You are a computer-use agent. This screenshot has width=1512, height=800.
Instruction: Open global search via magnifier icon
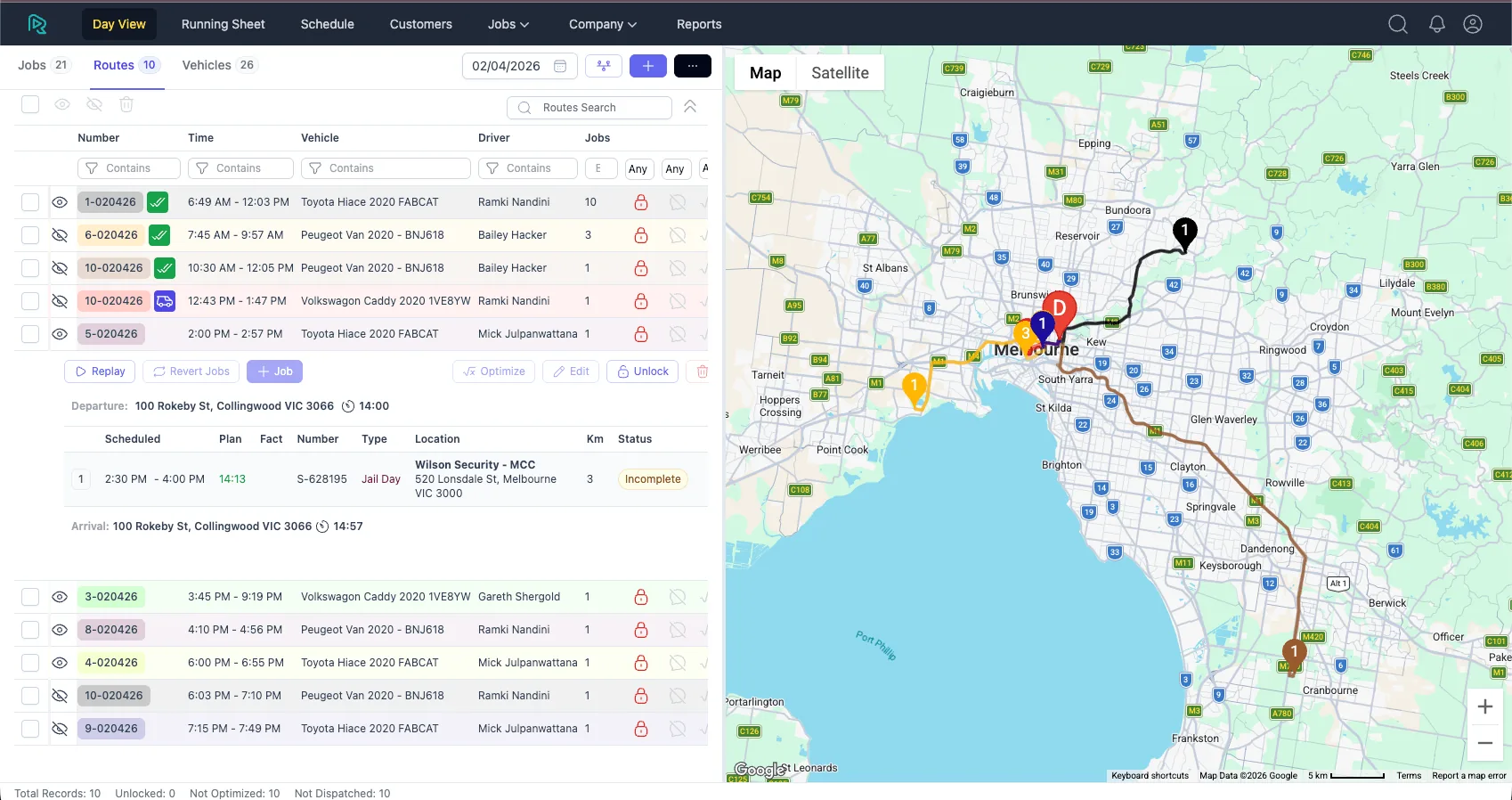click(x=1398, y=24)
